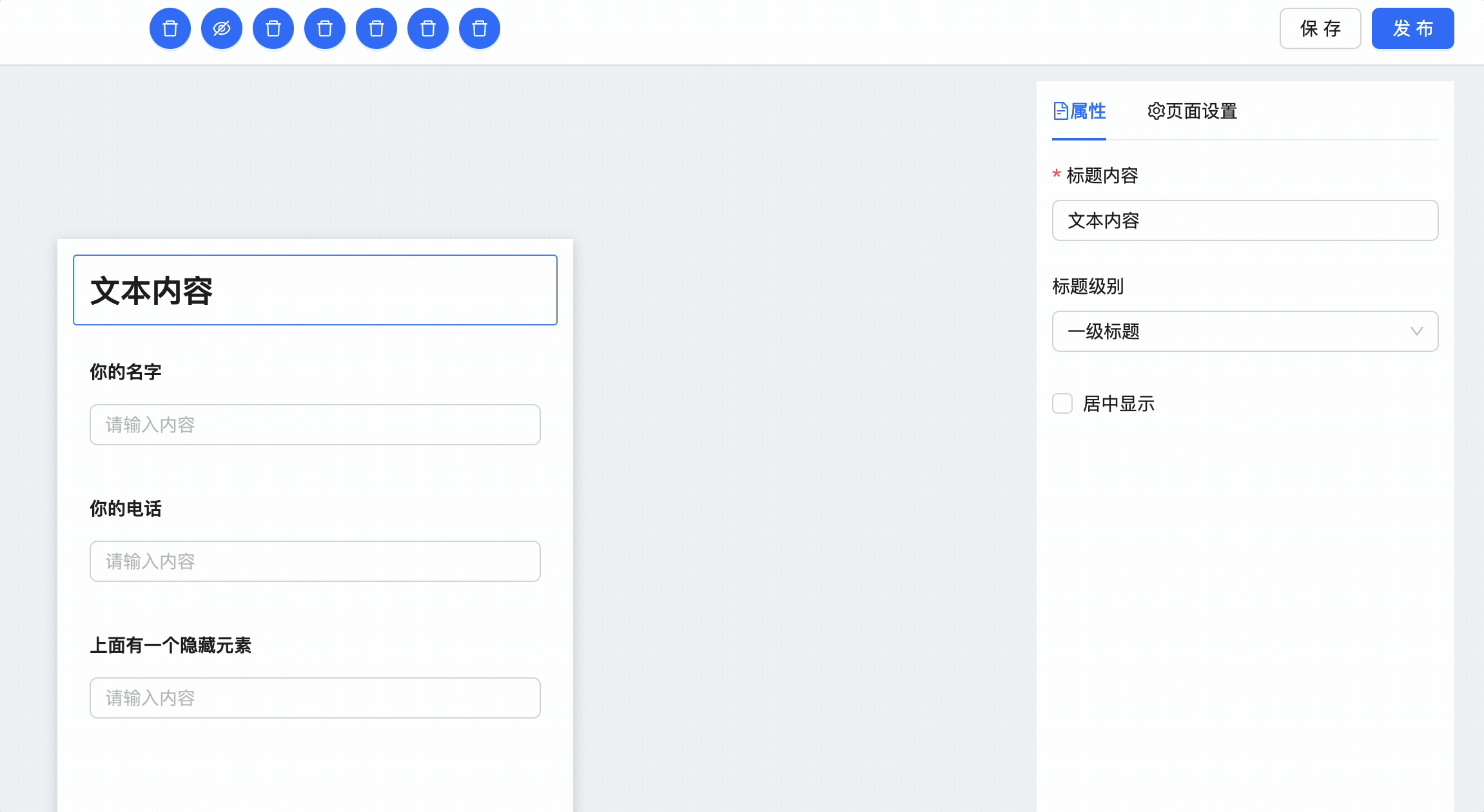Click the chevron arrow in 一级标题 select

(x=1416, y=331)
